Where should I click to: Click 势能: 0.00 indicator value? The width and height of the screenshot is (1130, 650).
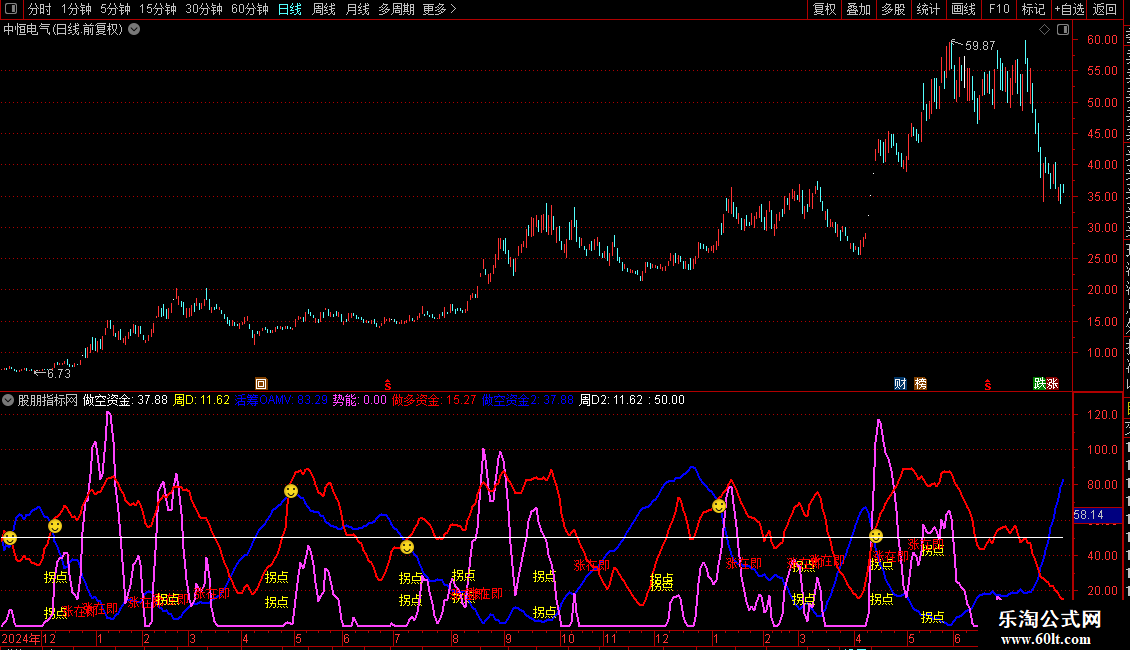(360, 400)
